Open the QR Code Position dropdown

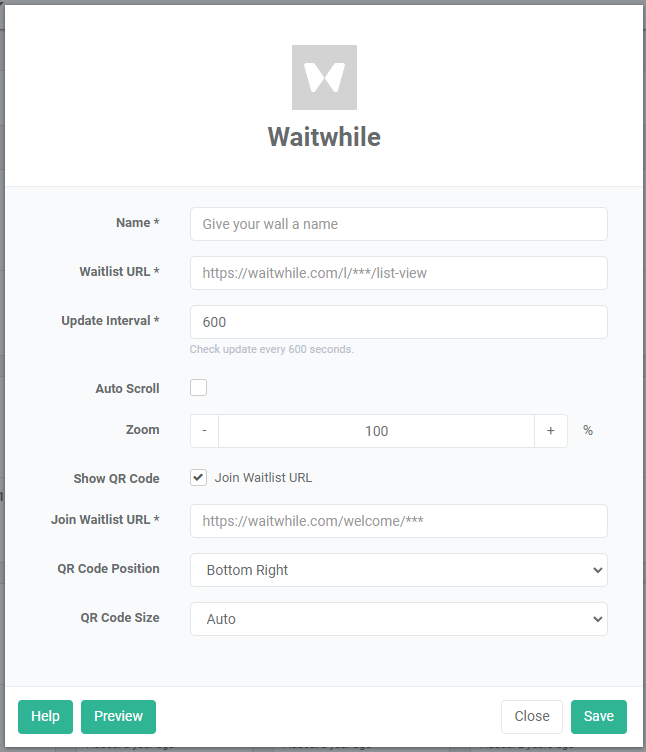399,570
